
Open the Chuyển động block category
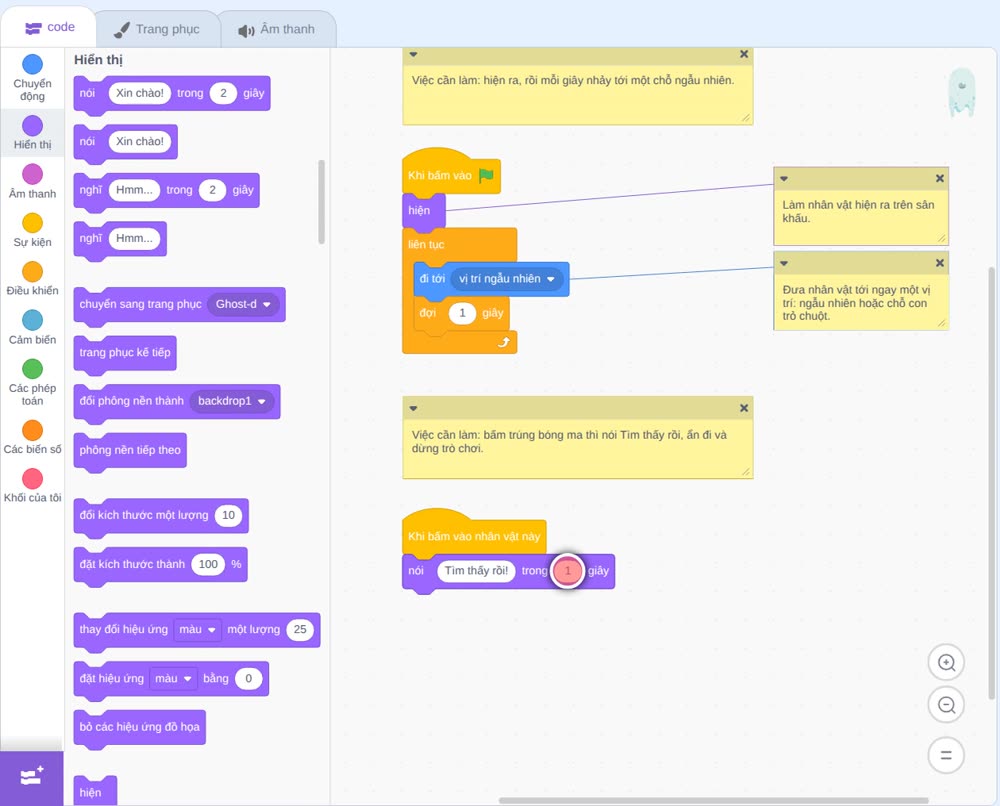click(x=32, y=77)
